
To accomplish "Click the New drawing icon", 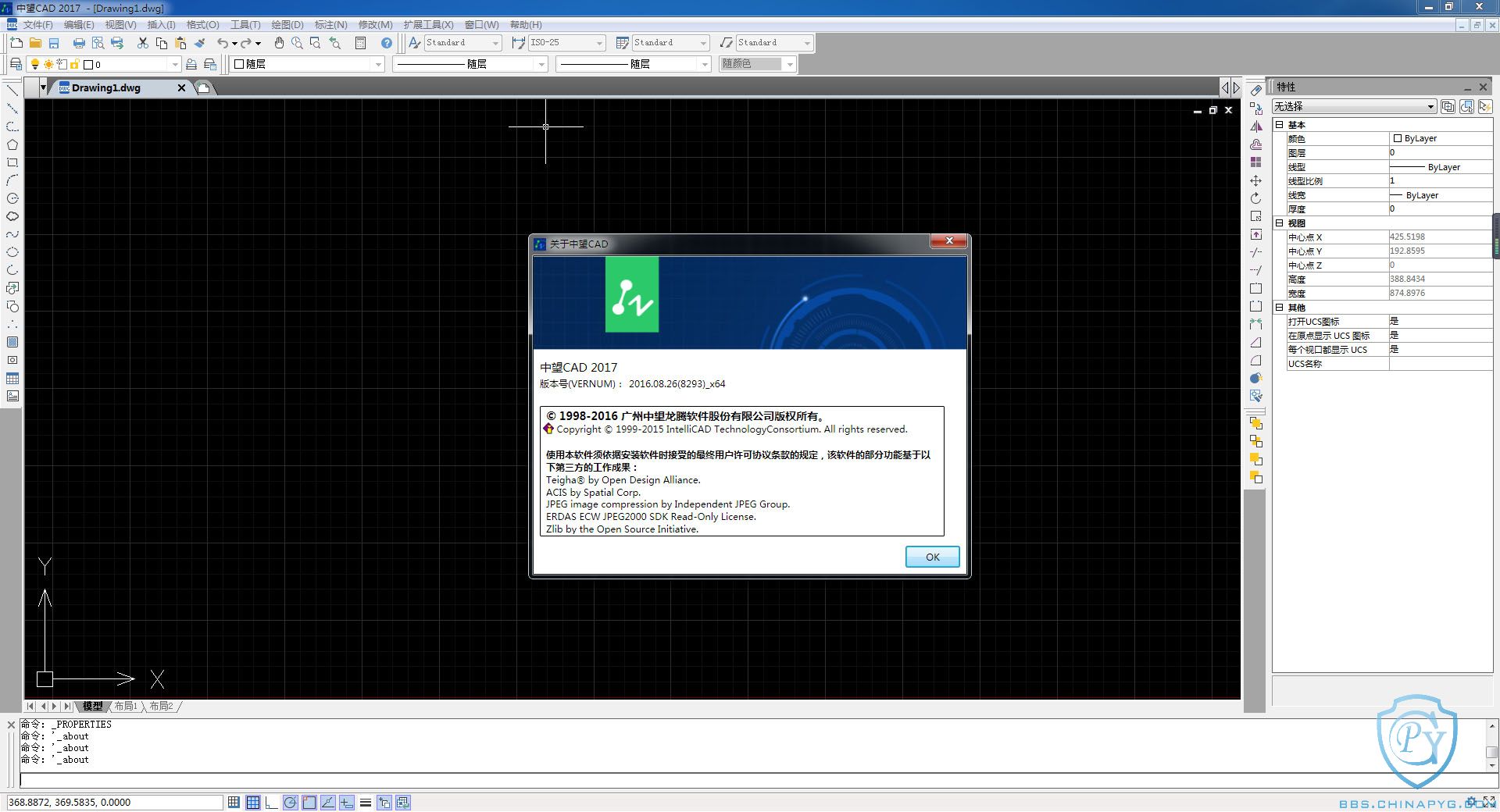I will [x=16, y=43].
